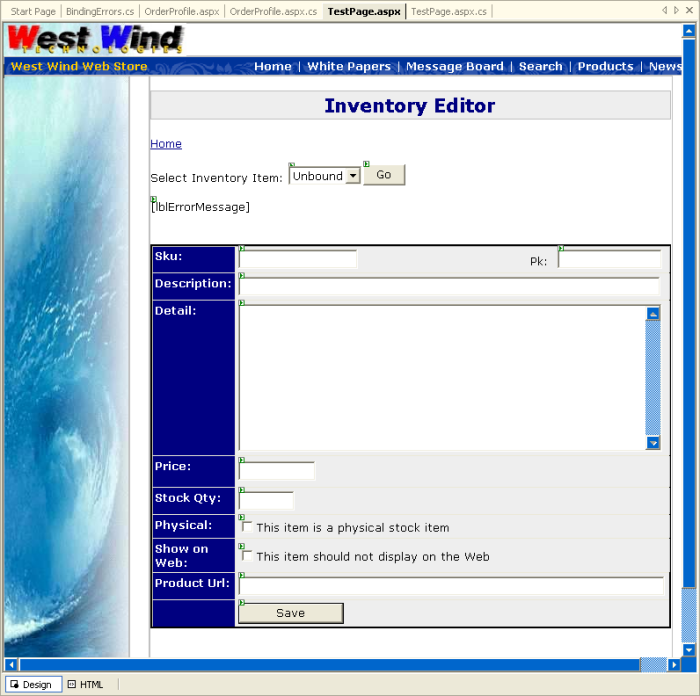The width and height of the screenshot is (700, 696).
Task: Click the Save button
Action: click(291, 613)
